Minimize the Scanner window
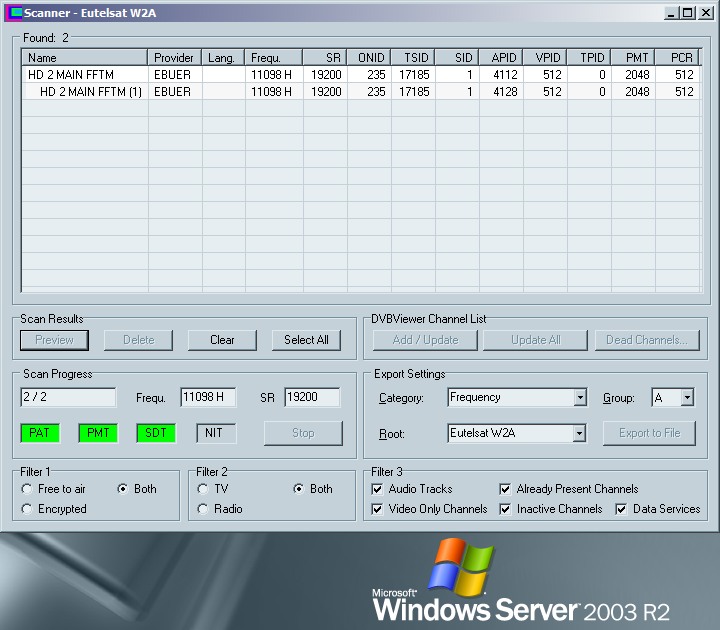720x630 pixels. click(672, 13)
